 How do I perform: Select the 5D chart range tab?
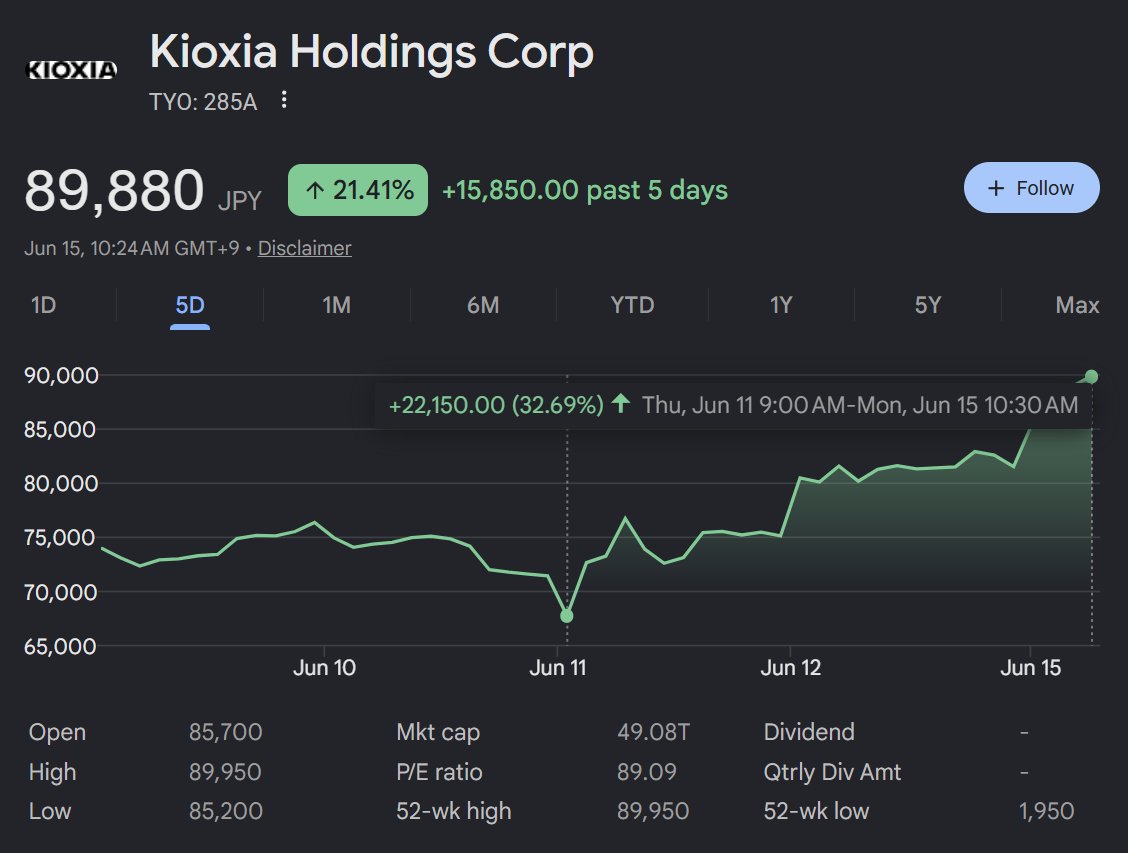tap(190, 305)
